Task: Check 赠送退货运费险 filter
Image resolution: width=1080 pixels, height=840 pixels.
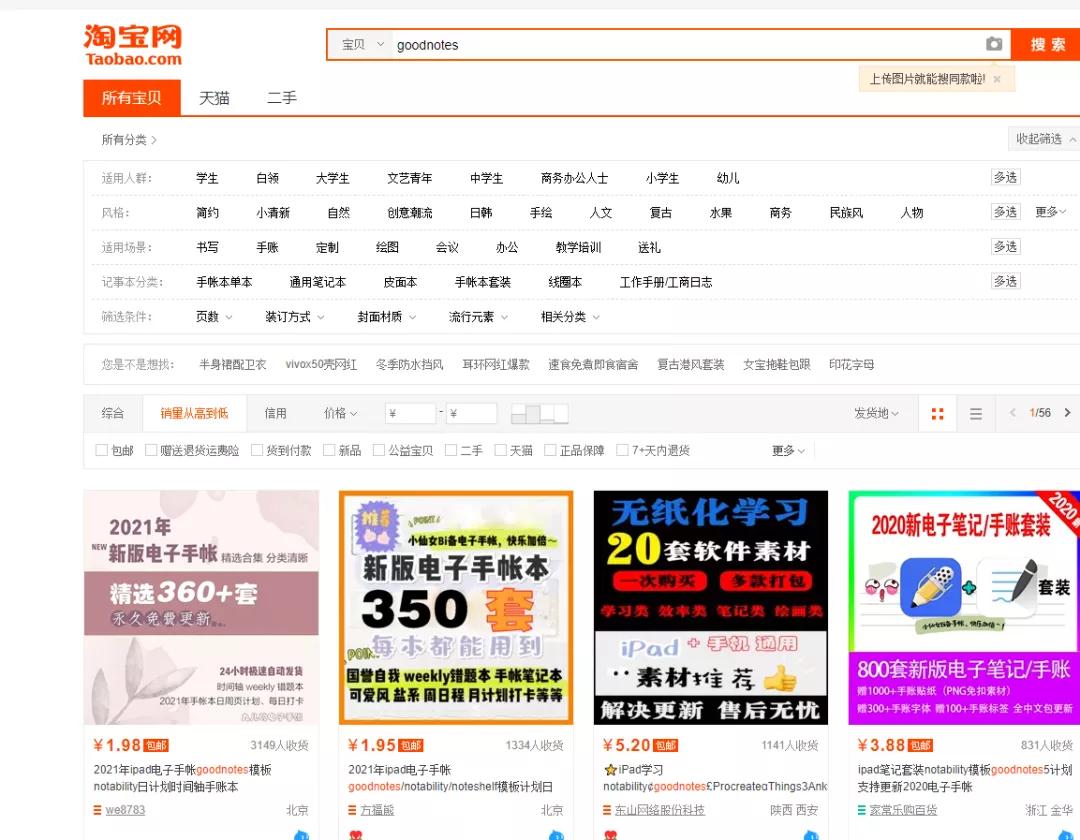Action: tap(151, 450)
